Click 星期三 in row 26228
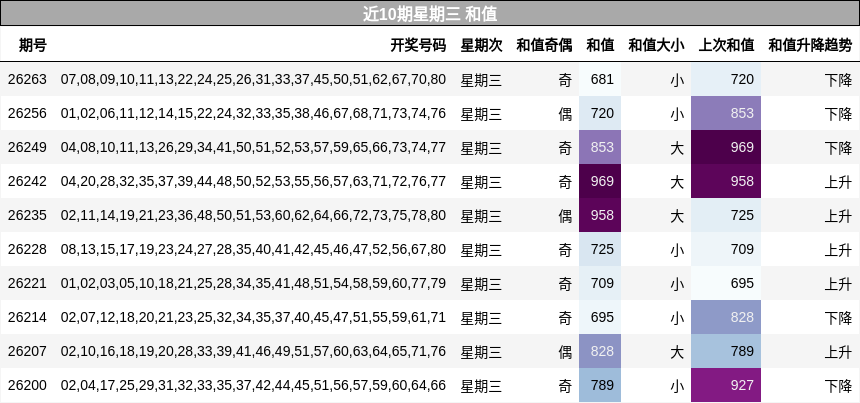860x403 pixels. 482,250
